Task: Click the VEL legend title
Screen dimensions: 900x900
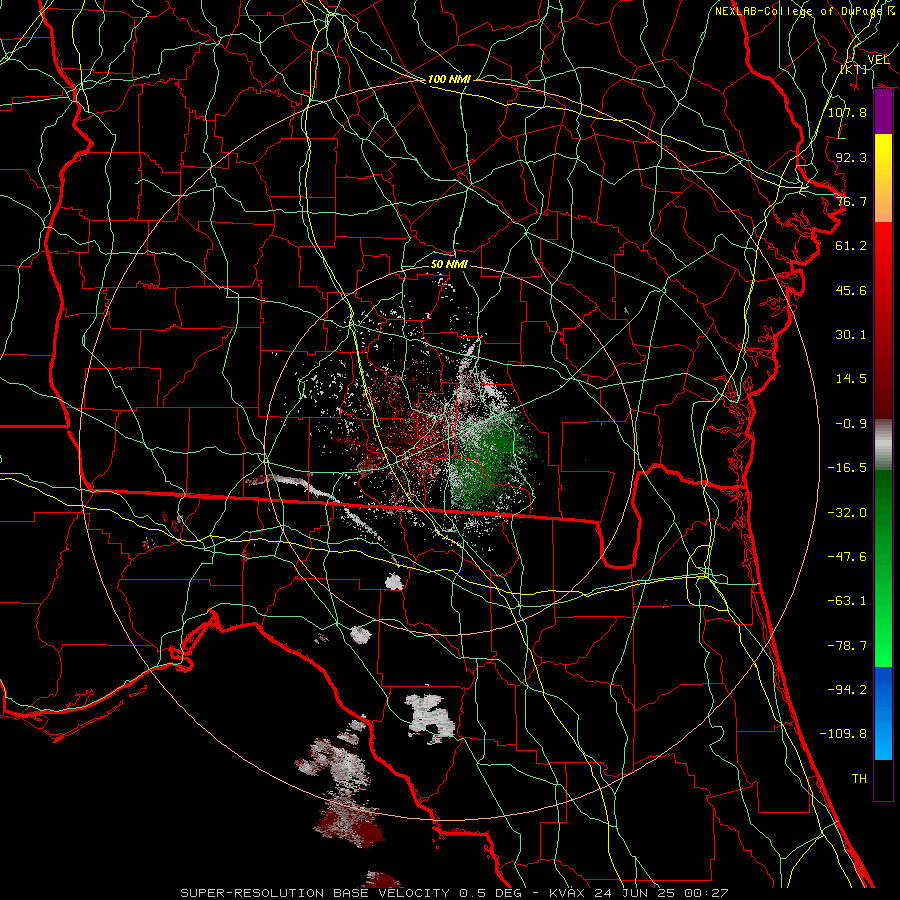Action: tap(878, 60)
